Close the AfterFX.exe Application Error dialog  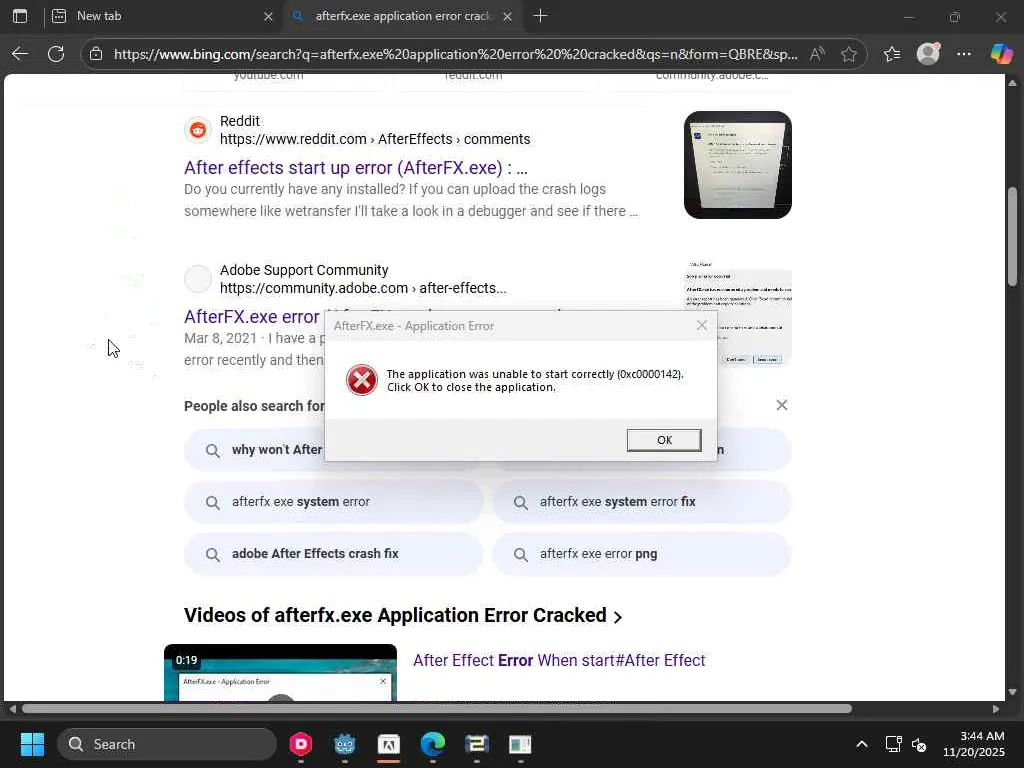(701, 325)
